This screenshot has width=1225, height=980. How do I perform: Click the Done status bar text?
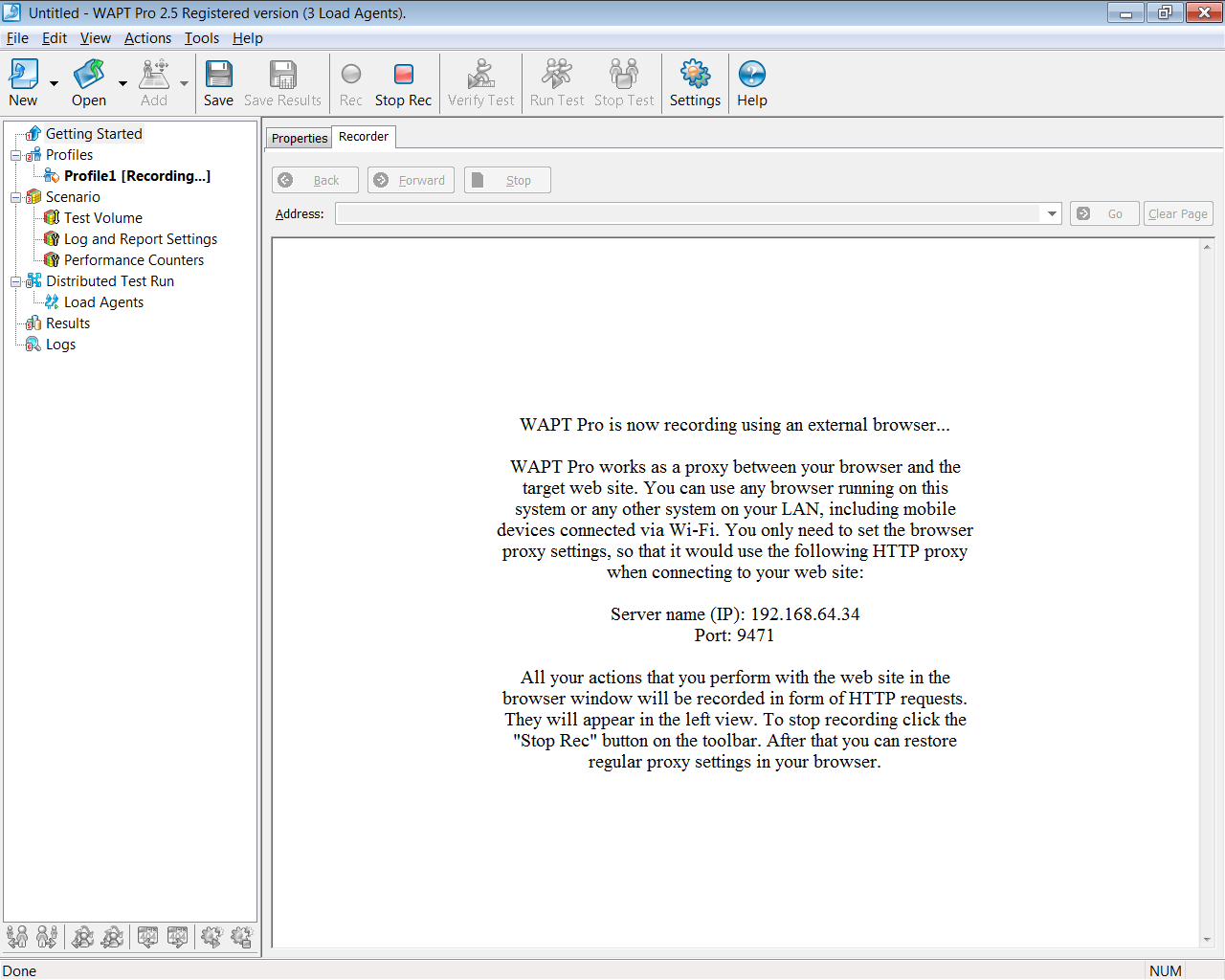(19, 970)
